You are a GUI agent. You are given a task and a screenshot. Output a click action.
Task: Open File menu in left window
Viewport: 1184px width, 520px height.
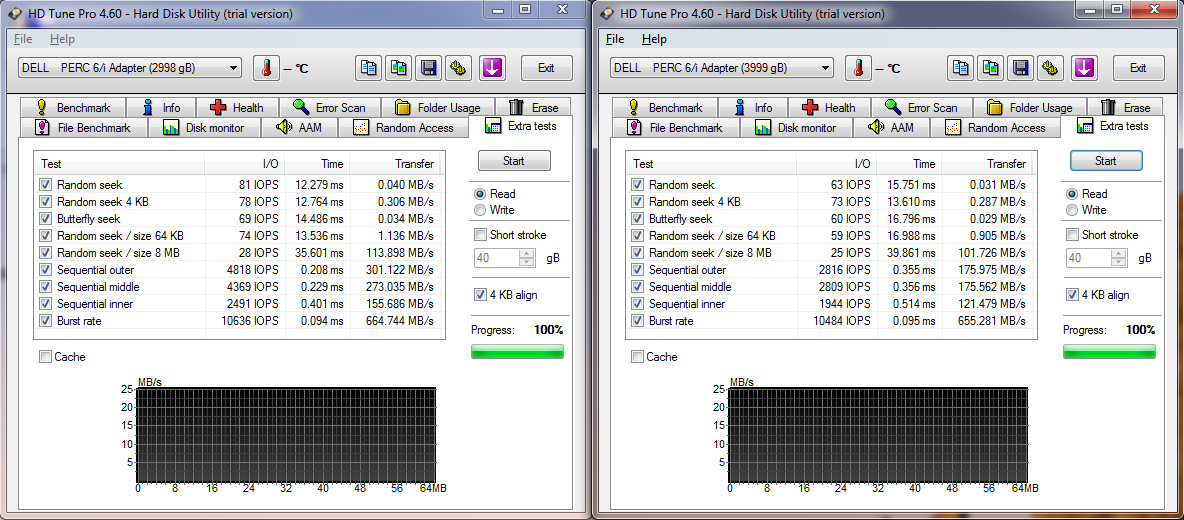pos(23,38)
